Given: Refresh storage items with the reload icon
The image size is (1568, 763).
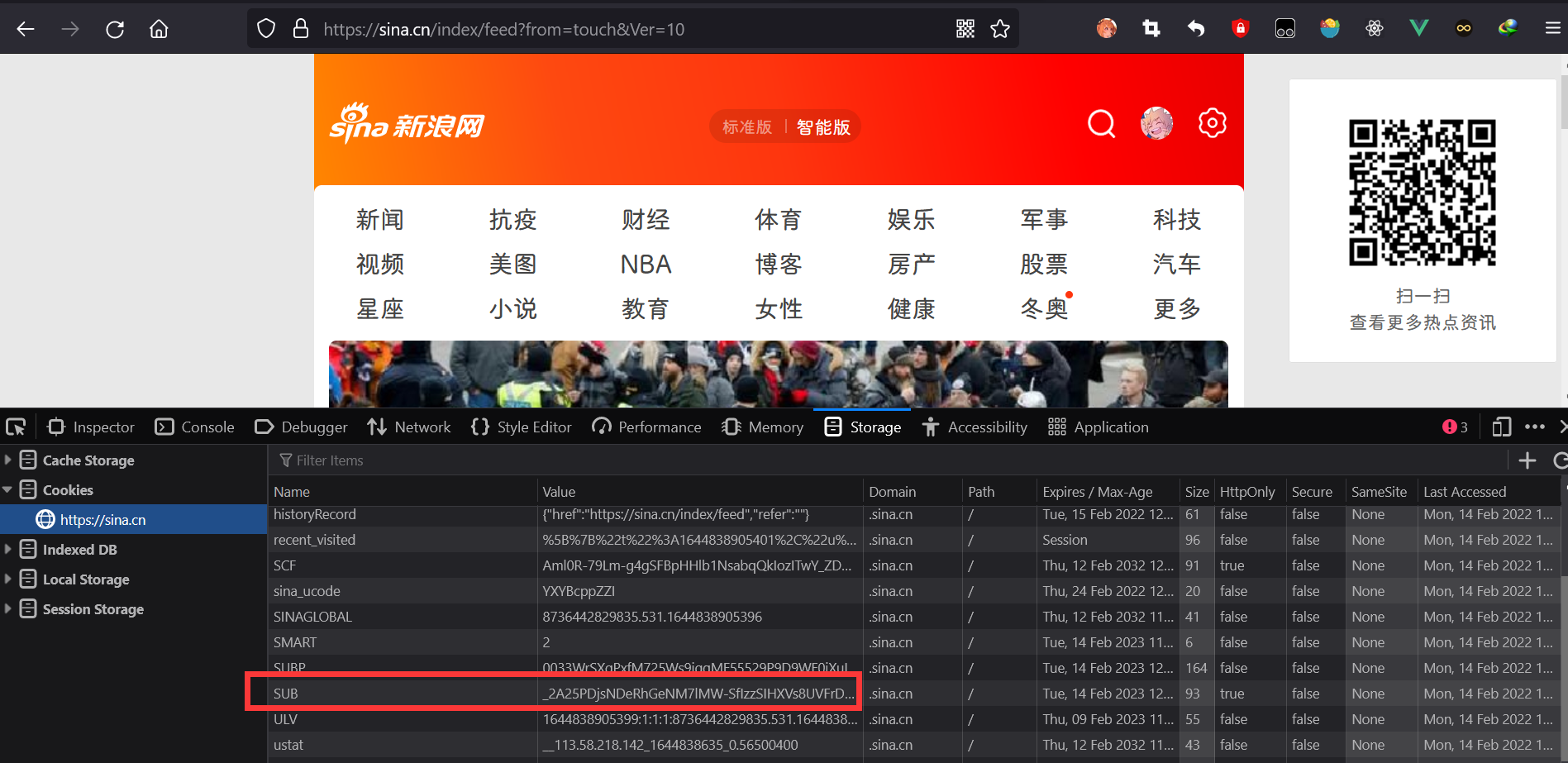Looking at the screenshot, I should [x=1561, y=460].
